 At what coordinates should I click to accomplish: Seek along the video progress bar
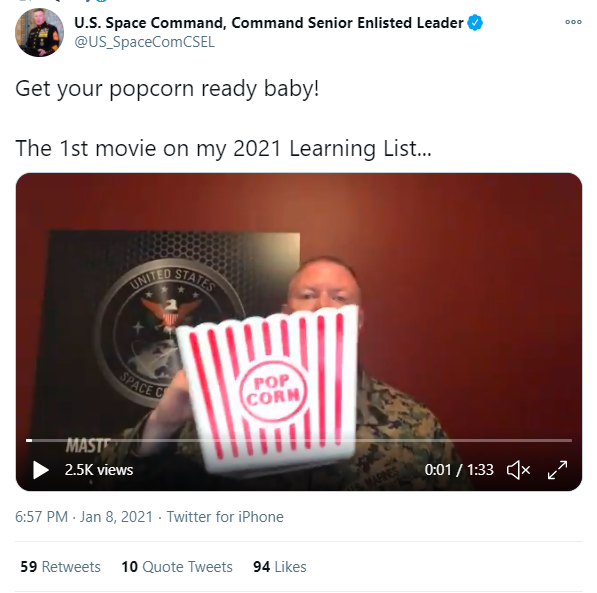(x=299, y=440)
